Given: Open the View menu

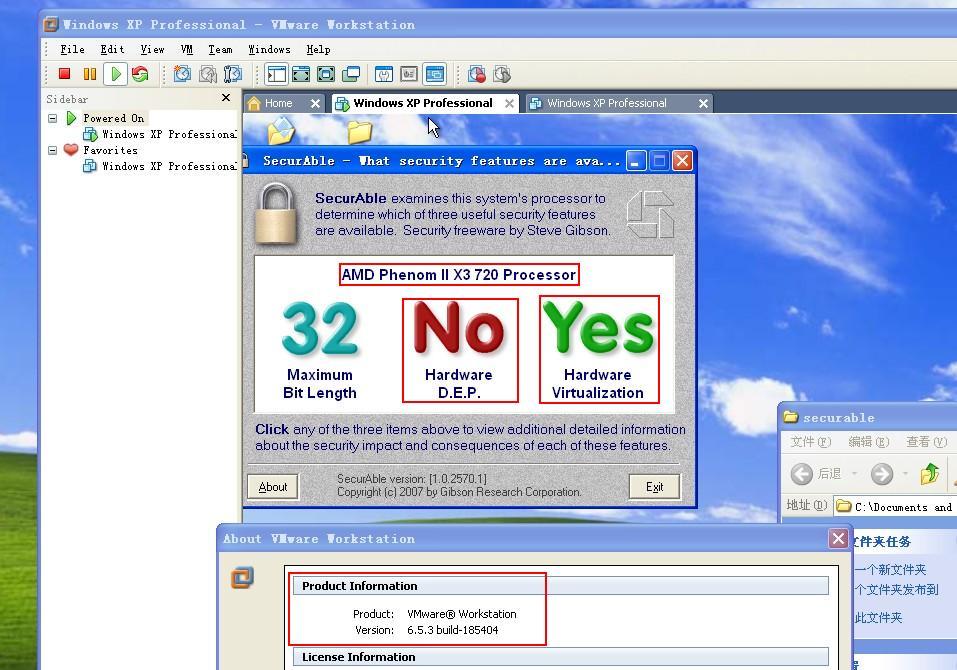Looking at the screenshot, I should [x=152, y=49].
